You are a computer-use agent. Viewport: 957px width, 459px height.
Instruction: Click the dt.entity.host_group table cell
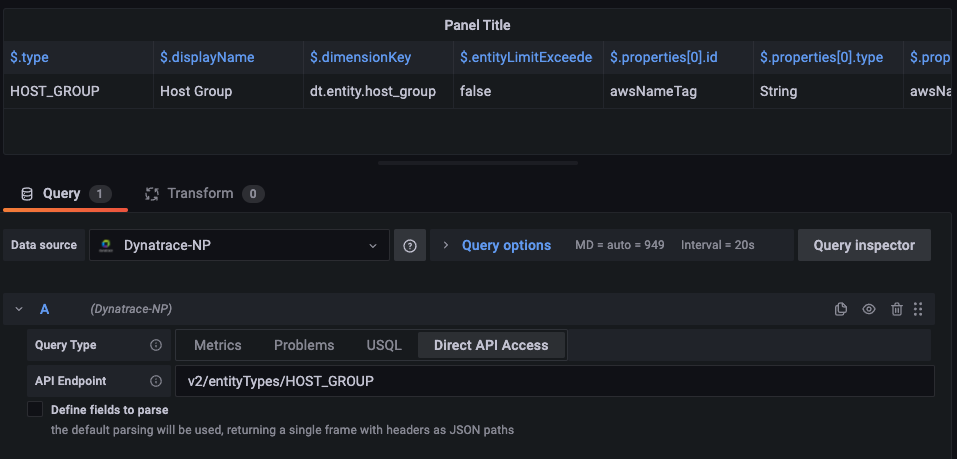click(x=378, y=92)
